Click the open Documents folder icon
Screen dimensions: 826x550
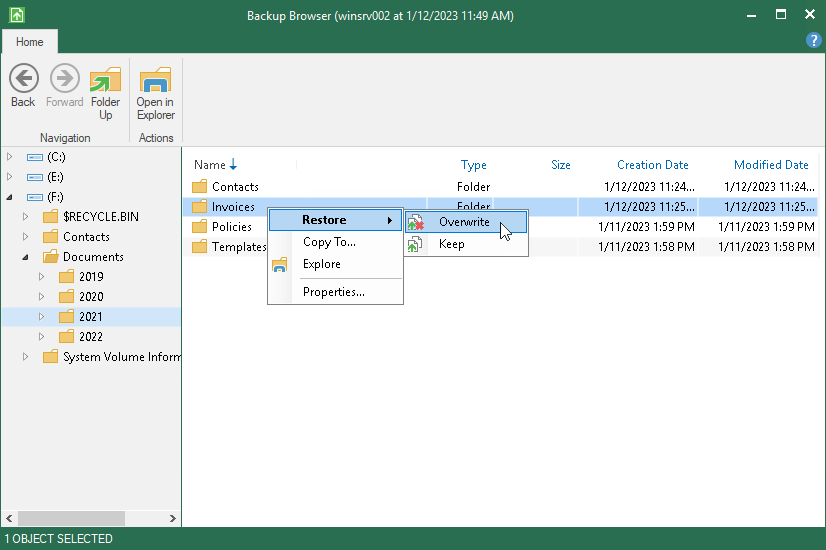pos(51,257)
